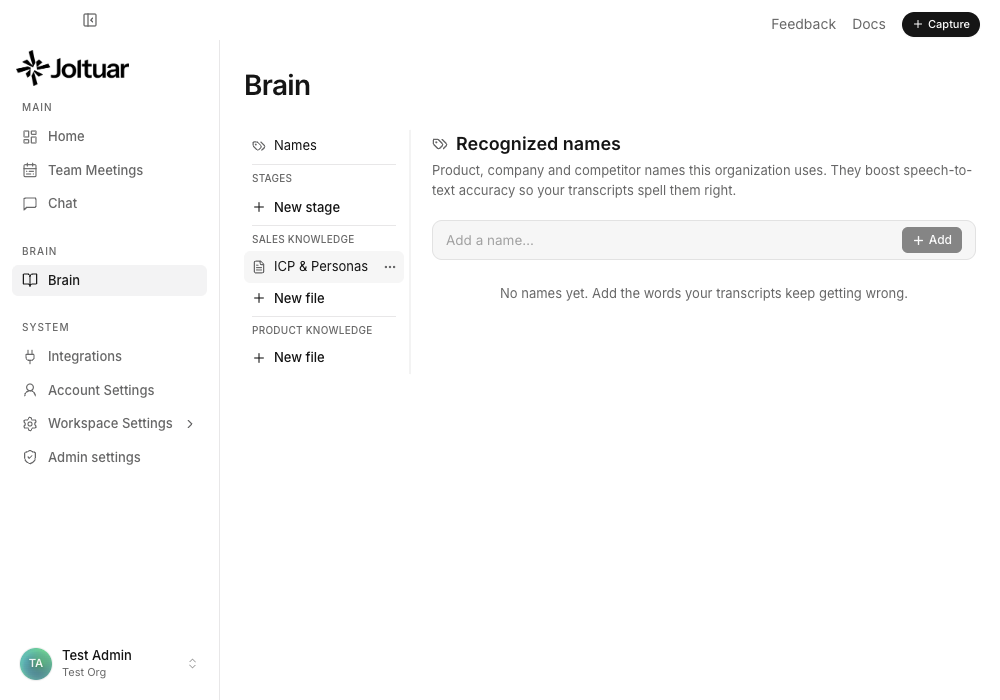Click the TA user avatar
This screenshot has width=1000, height=700.
coord(36,664)
